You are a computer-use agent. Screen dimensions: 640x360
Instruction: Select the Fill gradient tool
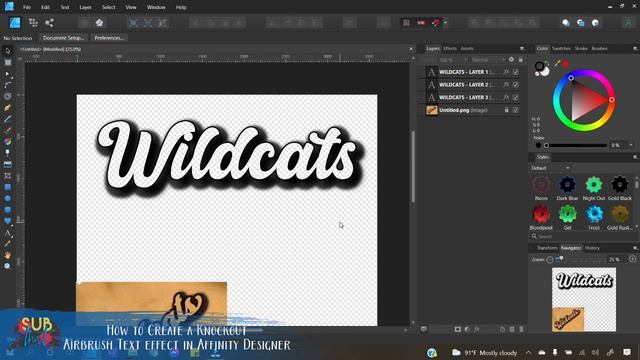pos(8,142)
